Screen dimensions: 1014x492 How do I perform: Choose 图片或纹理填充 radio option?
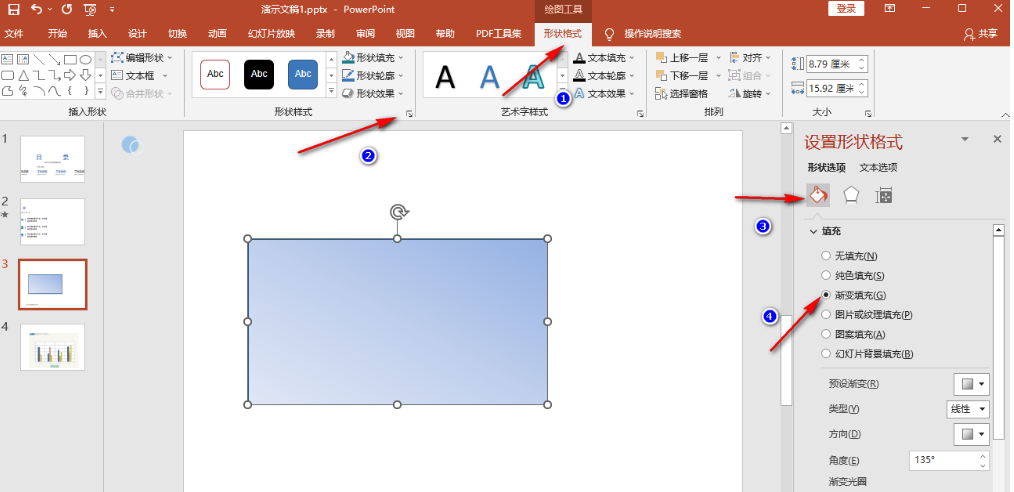point(825,315)
